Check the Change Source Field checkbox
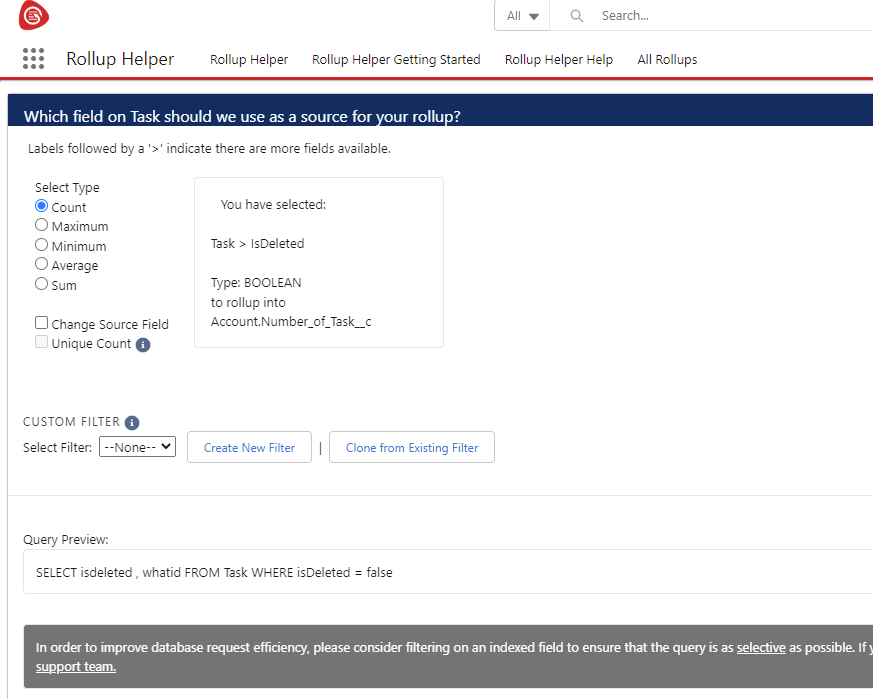This screenshot has height=699, width=873. [41, 323]
